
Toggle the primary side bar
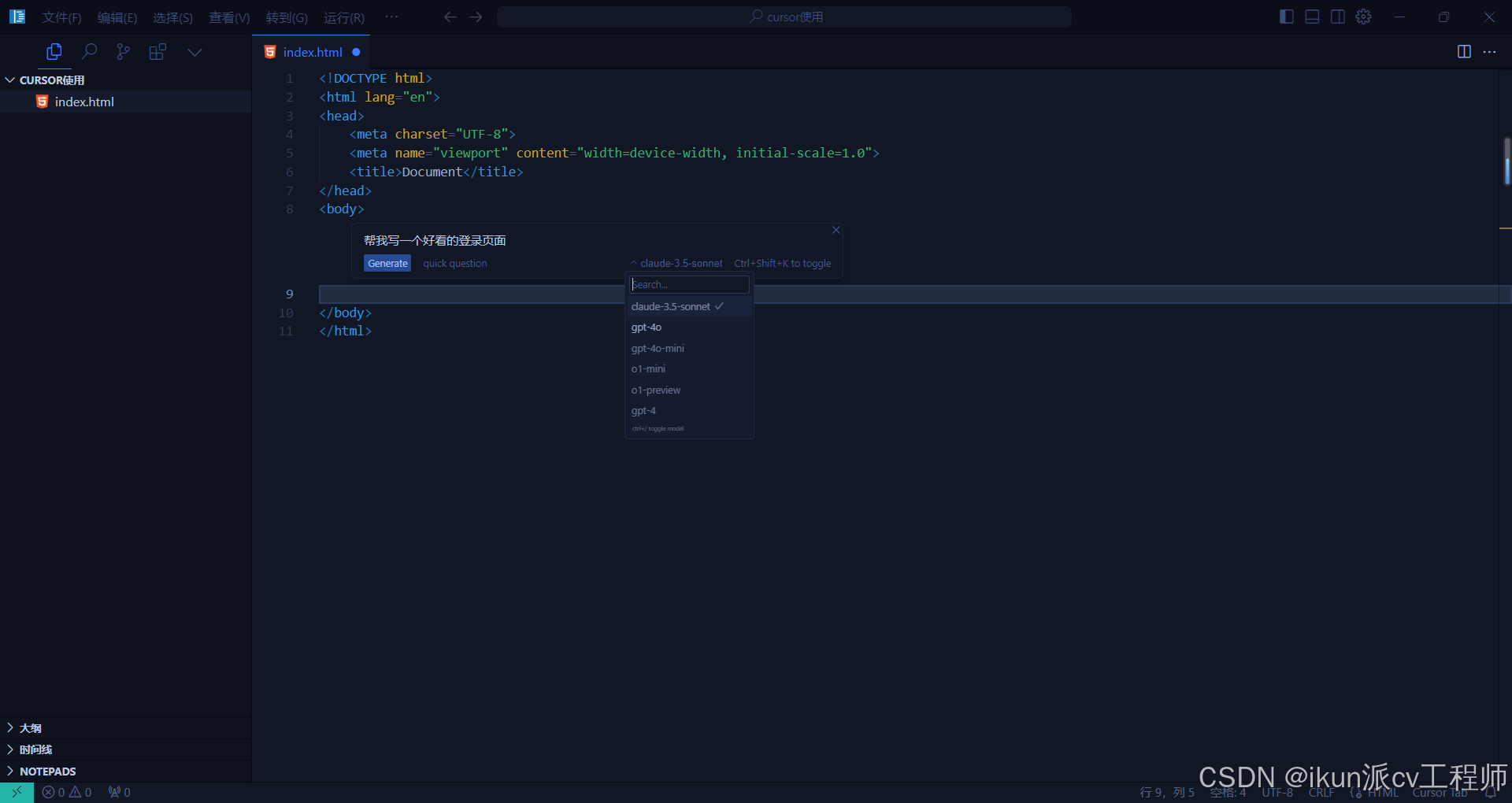tap(1287, 17)
